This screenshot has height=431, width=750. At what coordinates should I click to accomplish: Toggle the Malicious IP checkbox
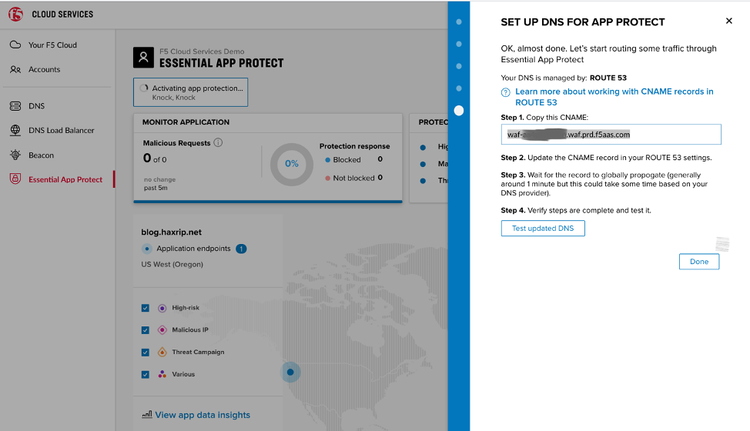[145, 330]
